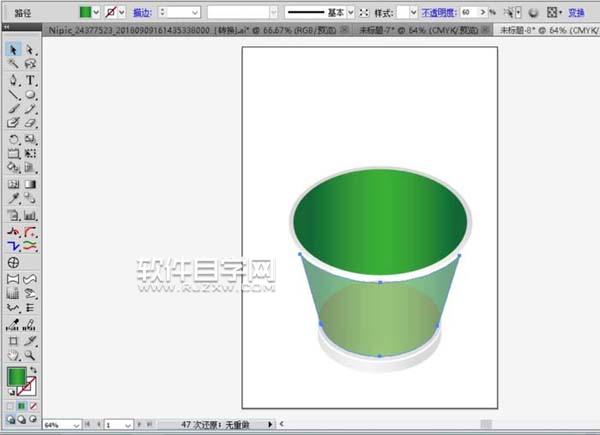600x435 pixels.
Task: Expand the opacity slider arrow next to 60
Action: [483, 13]
